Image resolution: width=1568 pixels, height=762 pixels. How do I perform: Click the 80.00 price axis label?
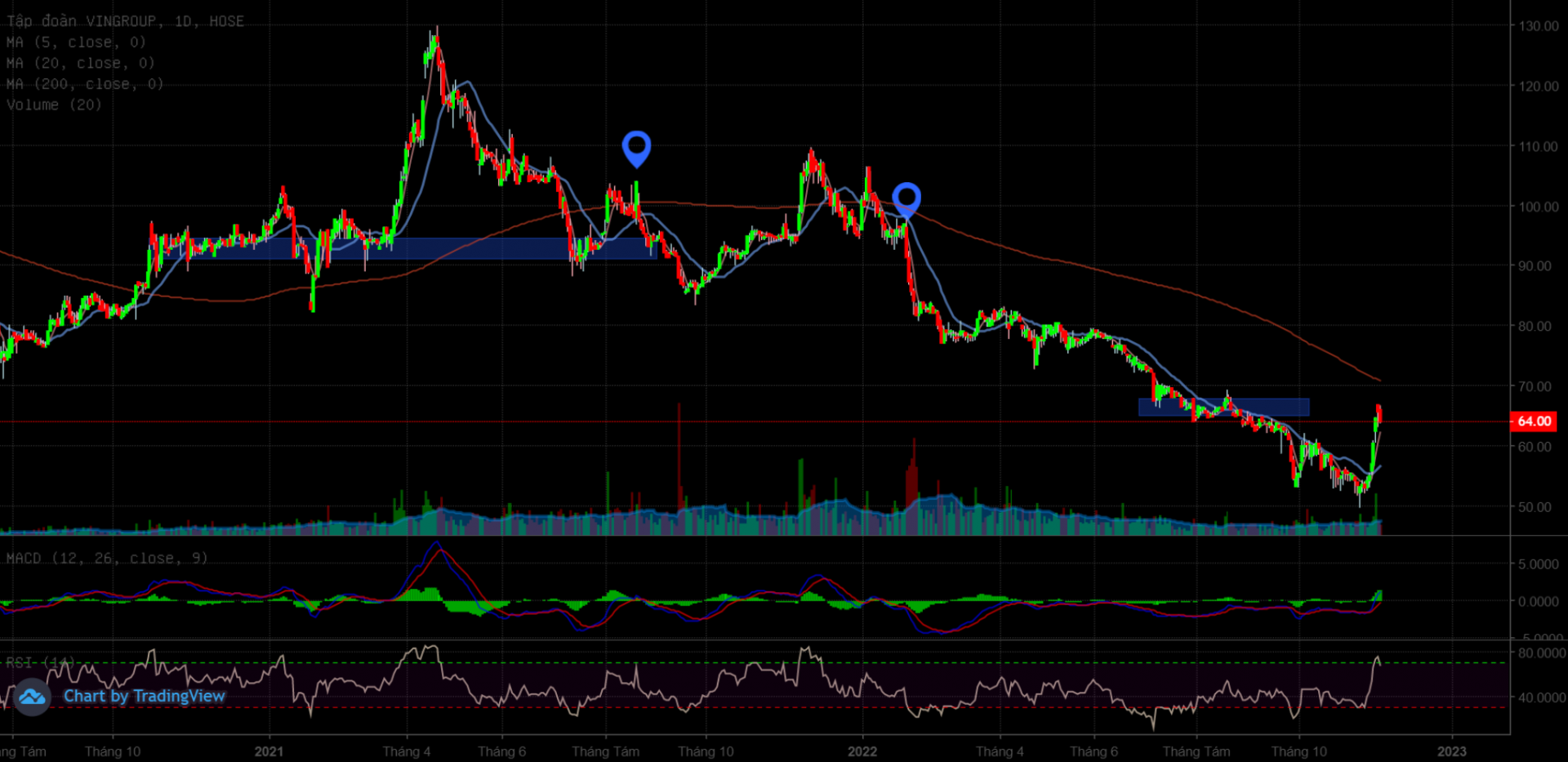[x=1535, y=326]
